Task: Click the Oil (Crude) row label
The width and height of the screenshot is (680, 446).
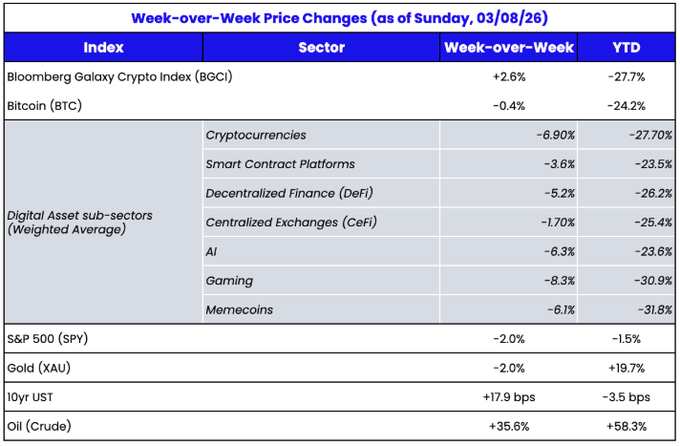Action: (41, 426)
